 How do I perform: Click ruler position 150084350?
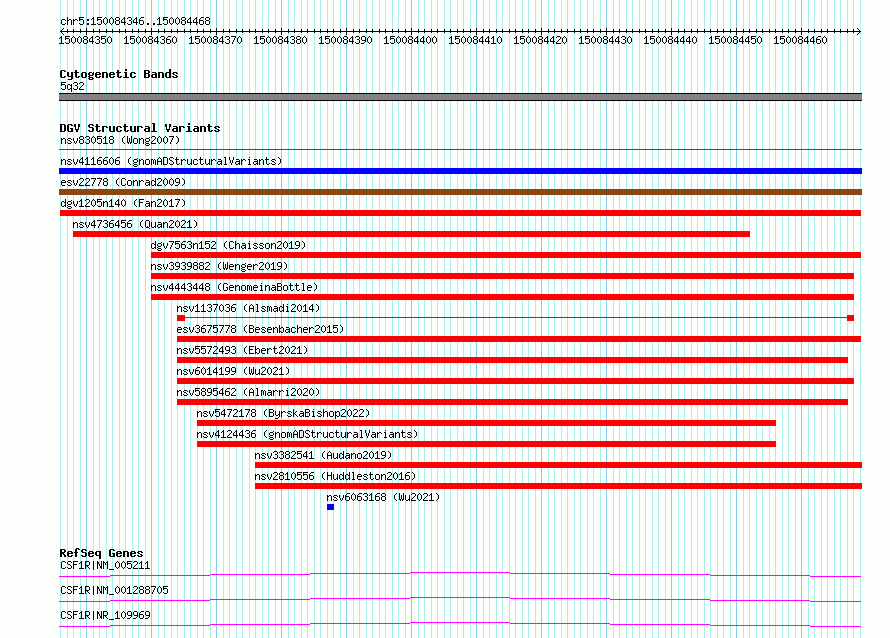(86, 40)
